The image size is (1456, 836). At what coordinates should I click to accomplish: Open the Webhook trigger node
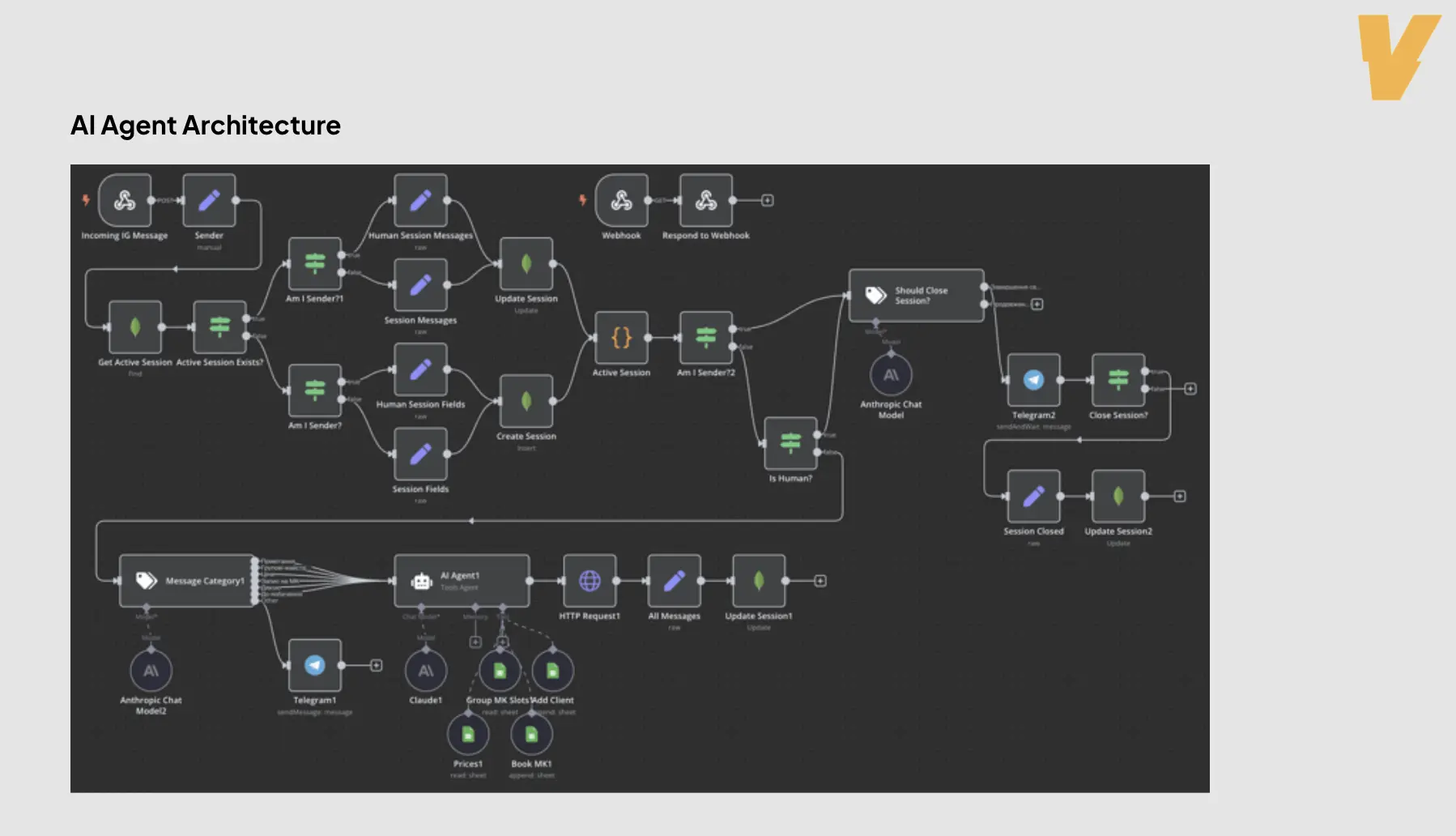pos(622,202)
